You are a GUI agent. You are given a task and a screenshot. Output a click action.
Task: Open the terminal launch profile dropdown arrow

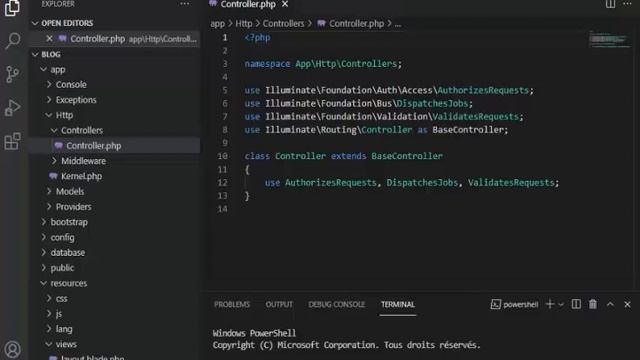(561, 304)
